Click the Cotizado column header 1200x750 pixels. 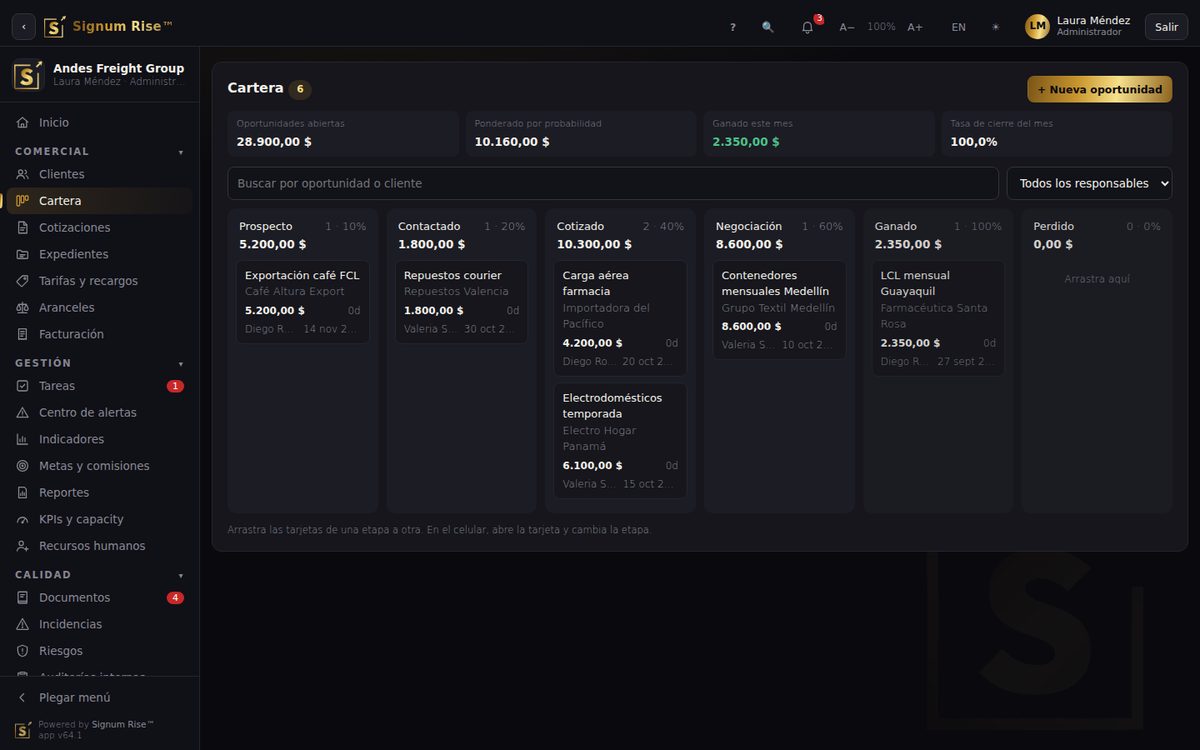pos(620,235)
